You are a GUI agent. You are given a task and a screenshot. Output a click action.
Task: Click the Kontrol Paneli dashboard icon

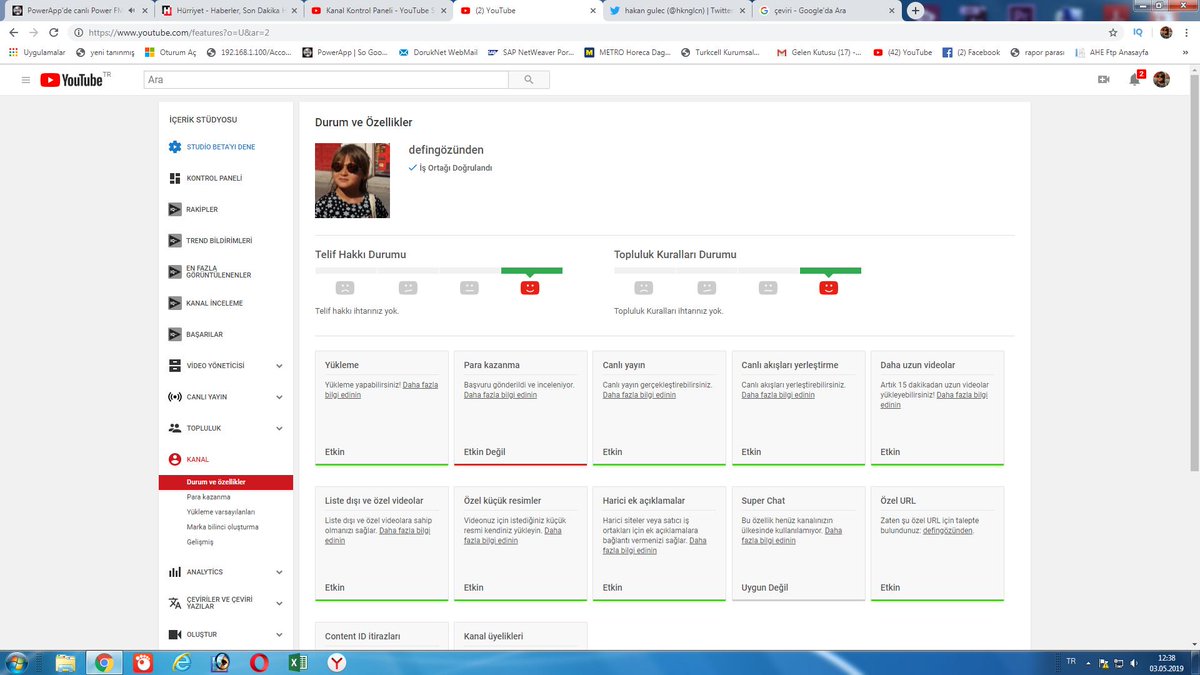175,178
